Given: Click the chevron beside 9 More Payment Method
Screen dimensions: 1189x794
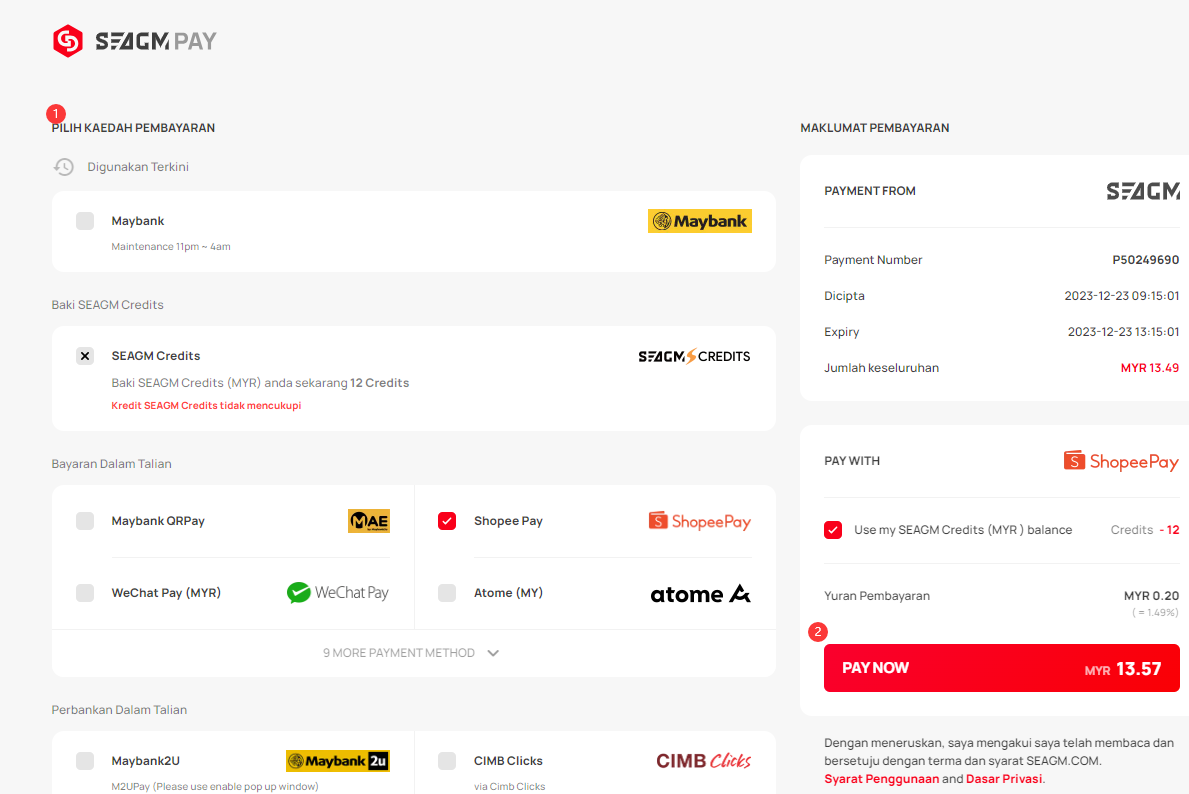Looking at the screenshot, I should [493, 653].
